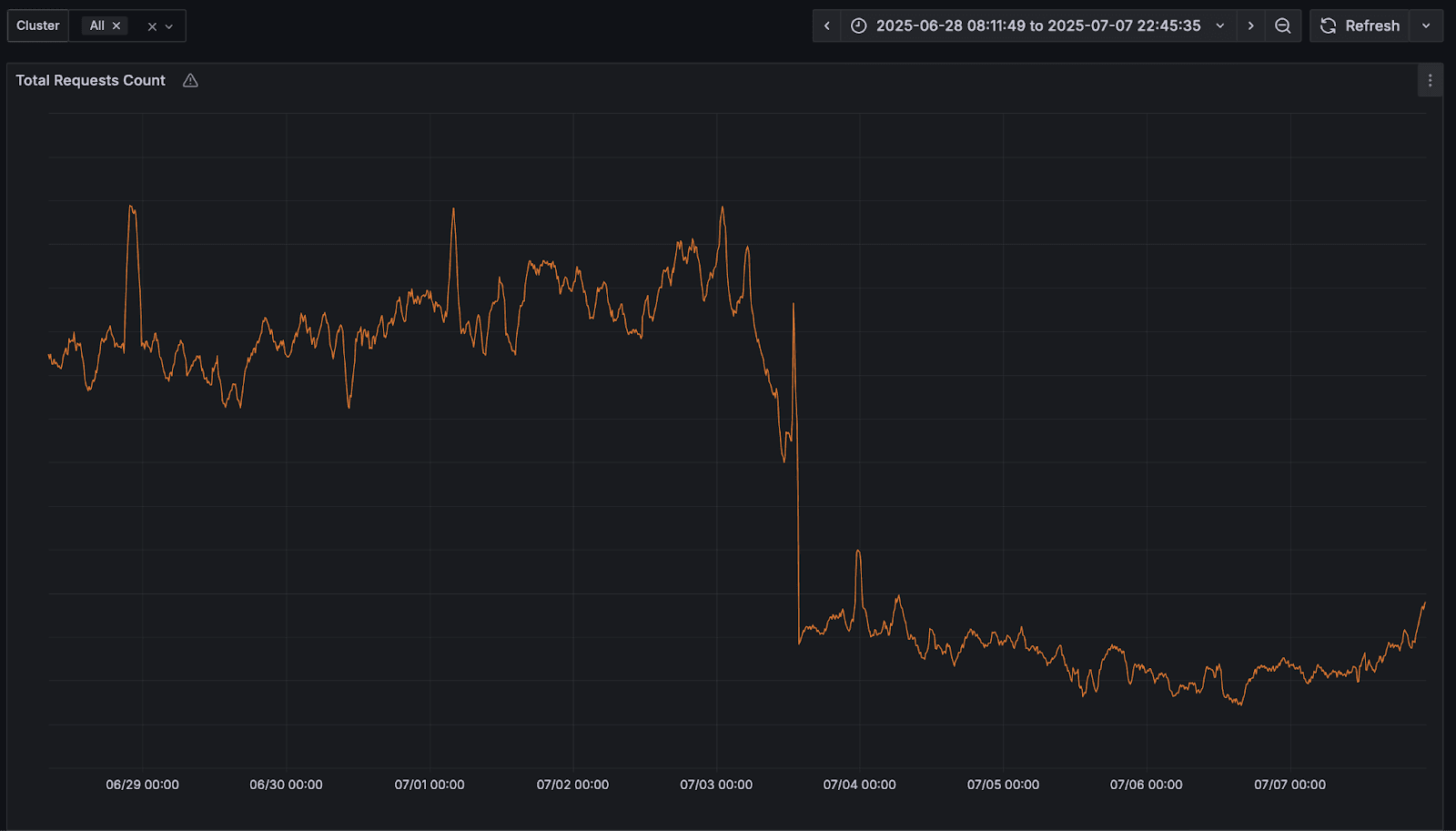This screenshot has height=831, width=1456.
Task: Remove the All value with its x icon
Action: [116, 25]
